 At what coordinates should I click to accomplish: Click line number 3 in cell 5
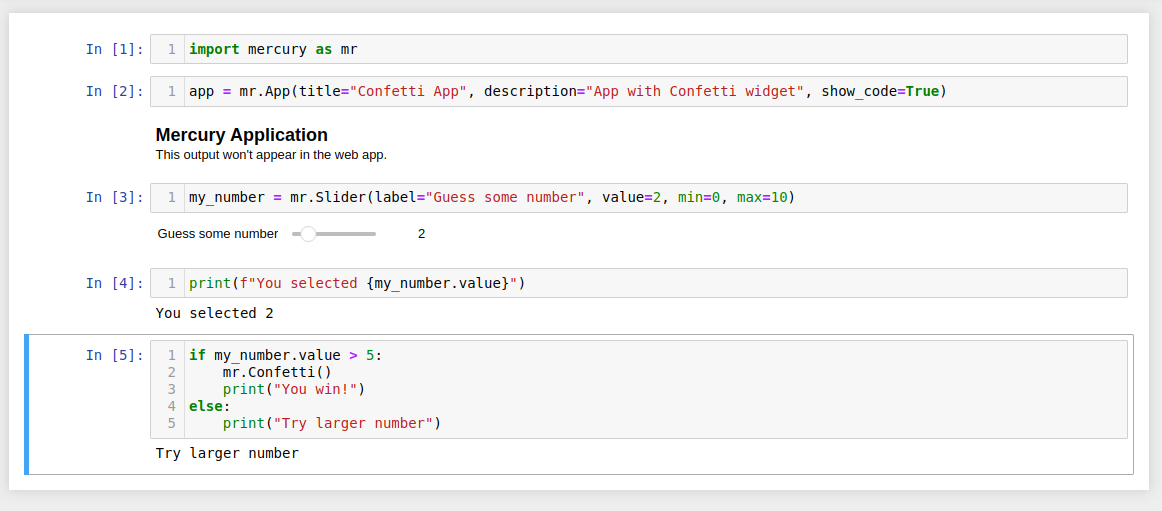(x=172, y=390)
